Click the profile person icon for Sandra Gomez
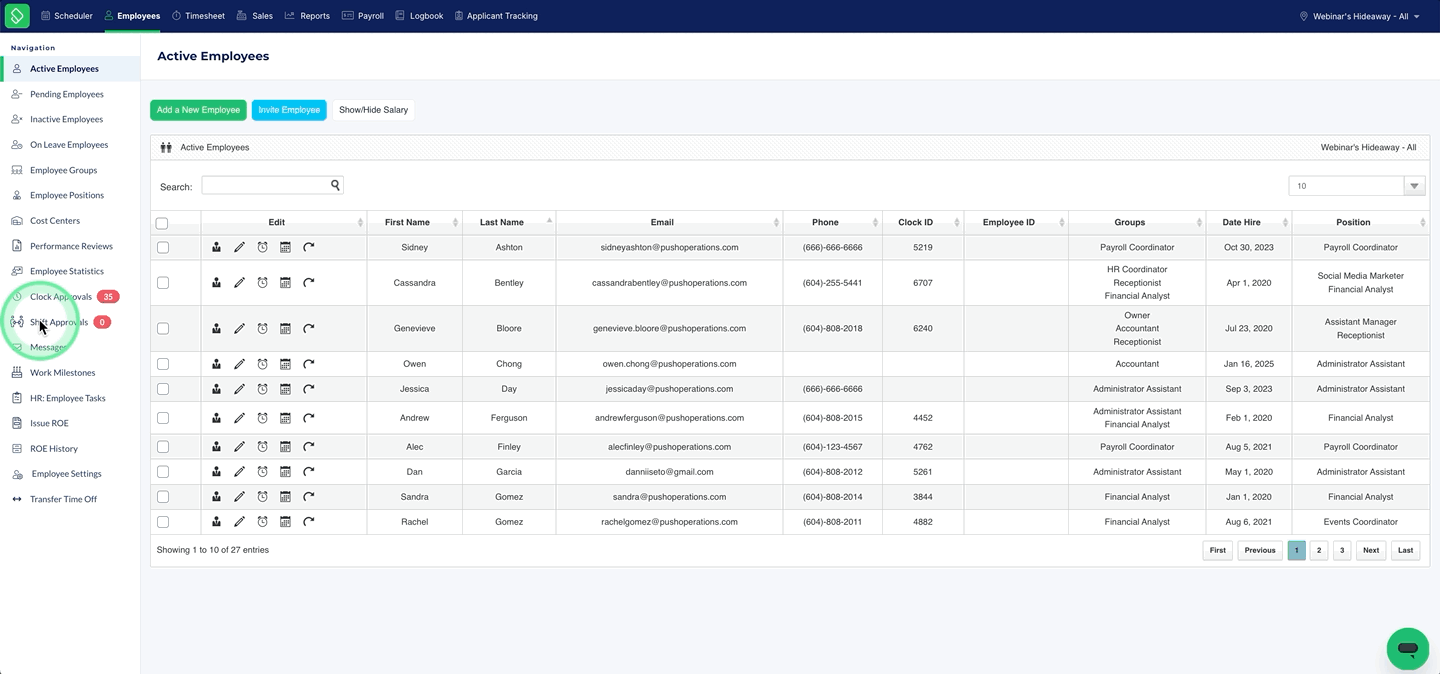This screenshot has width=1440, height=674. pyautogui.click(x=216, y=497)
